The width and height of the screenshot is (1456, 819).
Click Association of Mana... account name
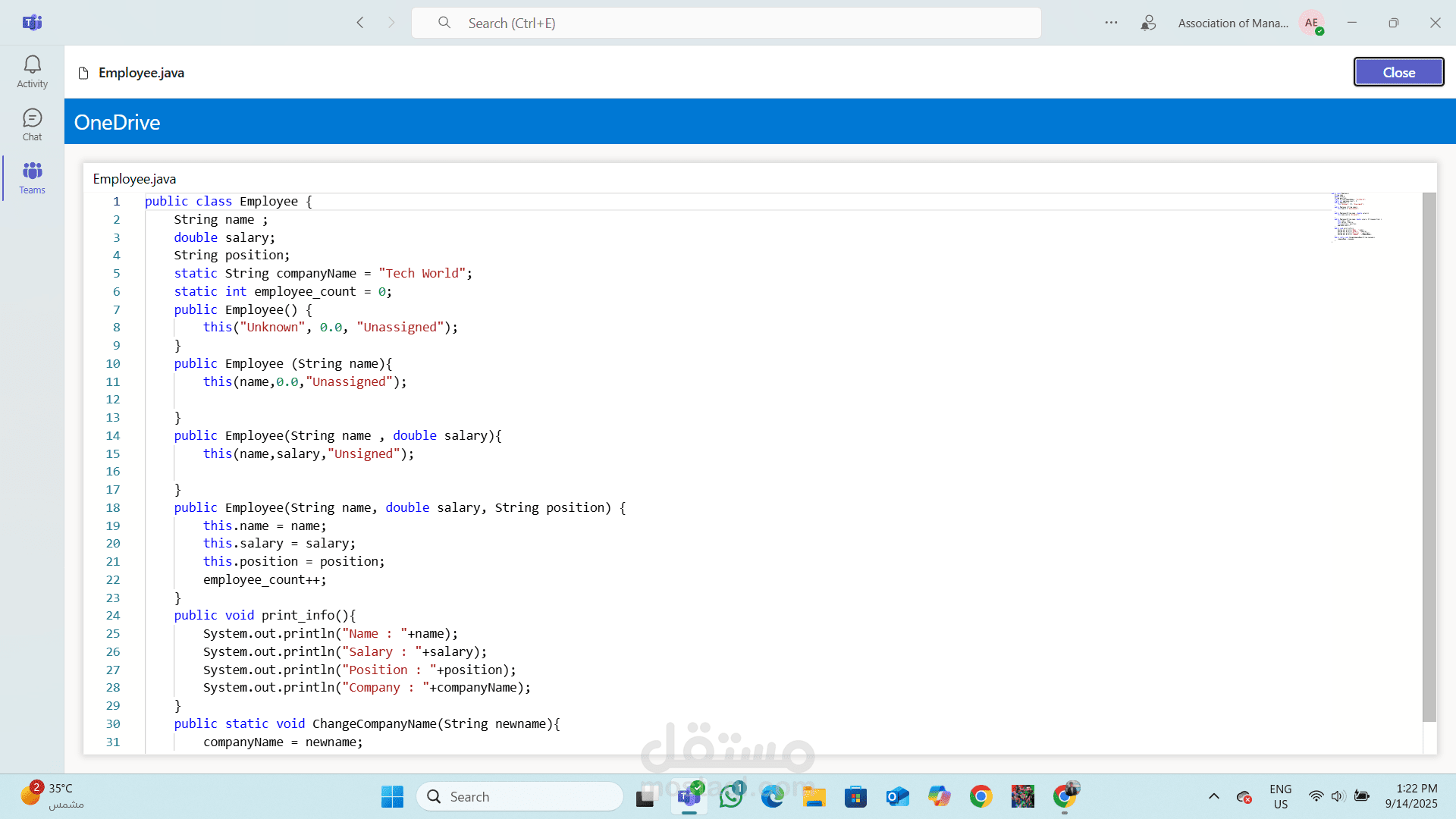pyautogui.click(x=1233, y=24)
